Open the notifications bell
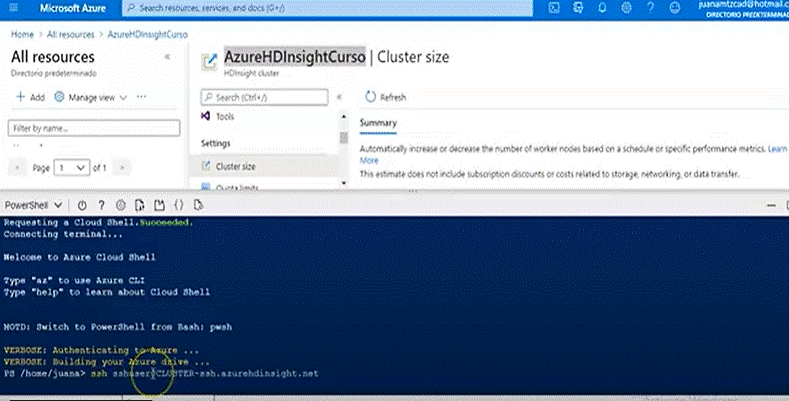789x401 pixels. pos(602,8)
